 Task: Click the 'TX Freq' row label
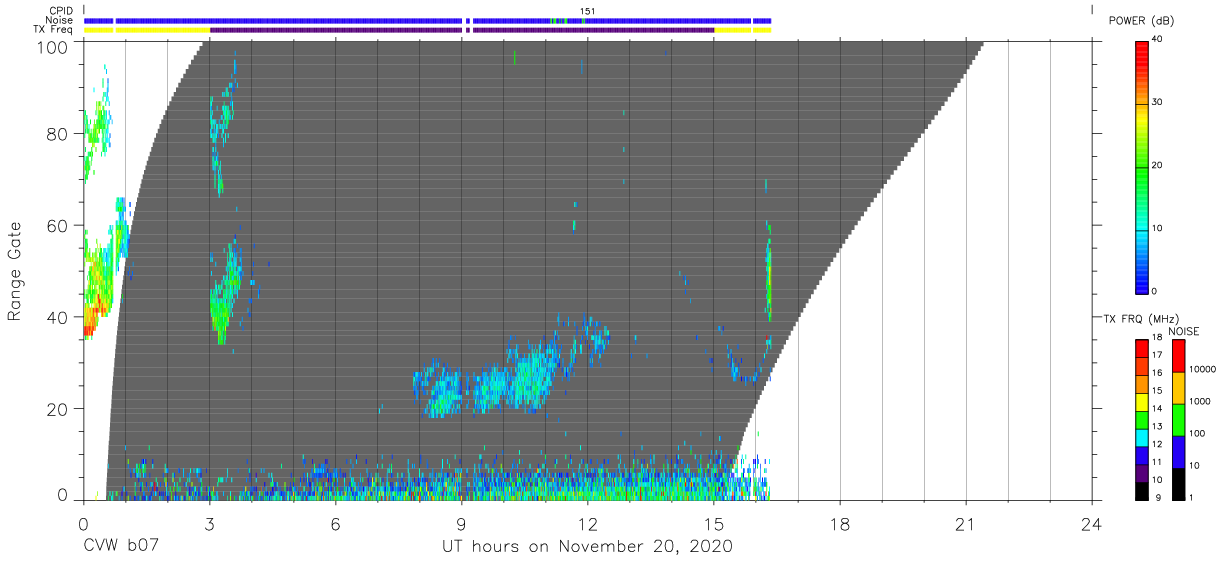(x=54, y=30)
